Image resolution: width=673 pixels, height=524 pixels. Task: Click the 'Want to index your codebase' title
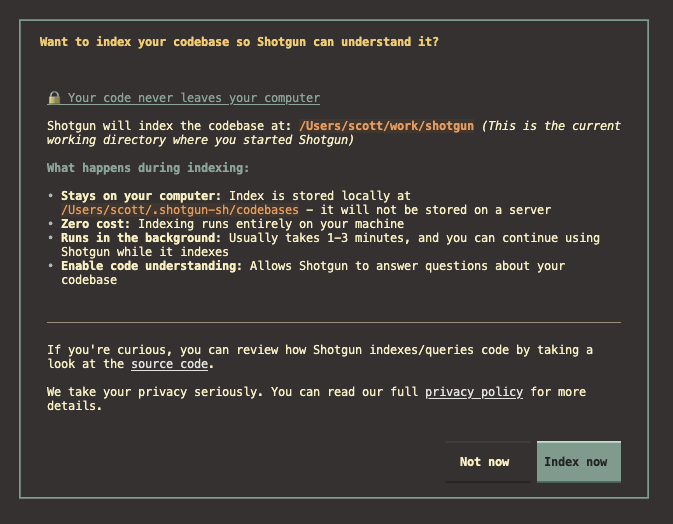pos(238,42)
